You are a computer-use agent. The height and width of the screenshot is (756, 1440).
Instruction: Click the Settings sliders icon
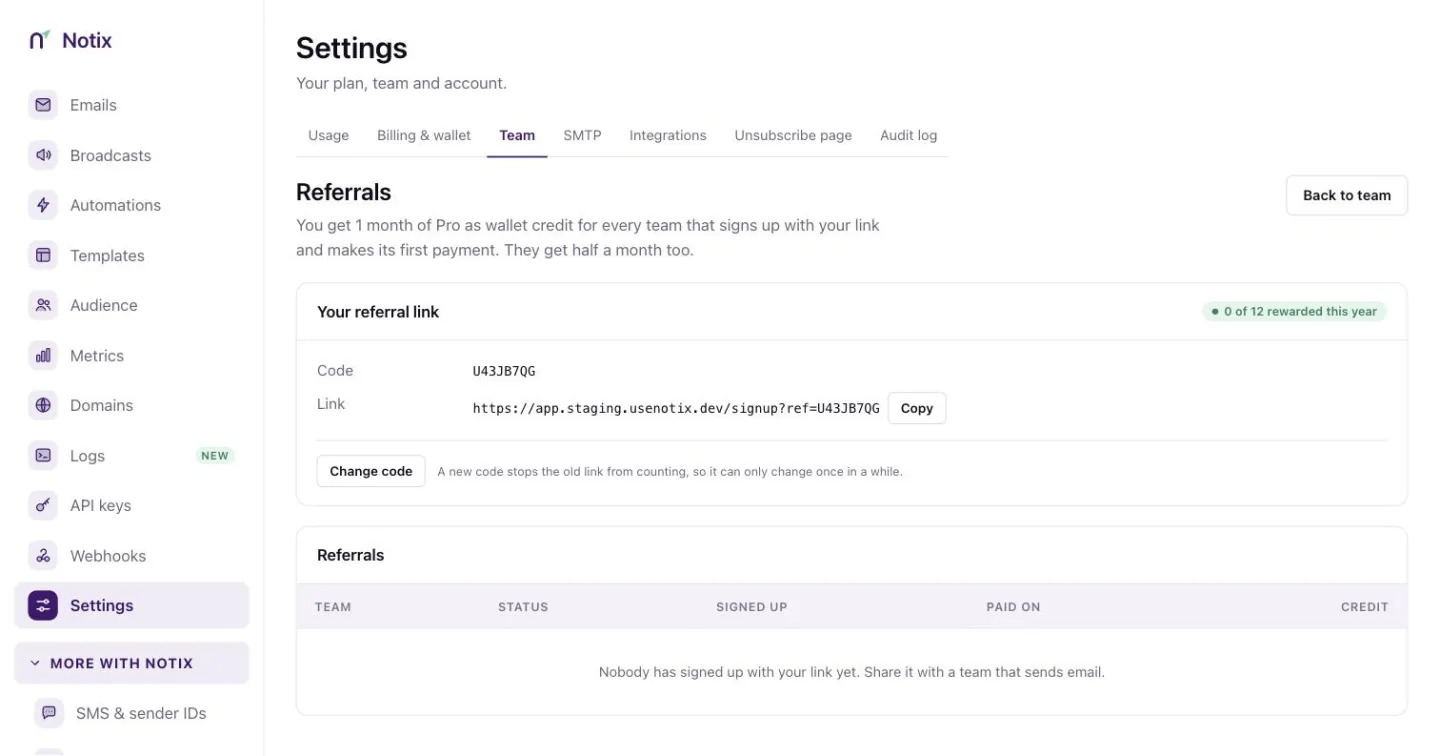point(43,605)
